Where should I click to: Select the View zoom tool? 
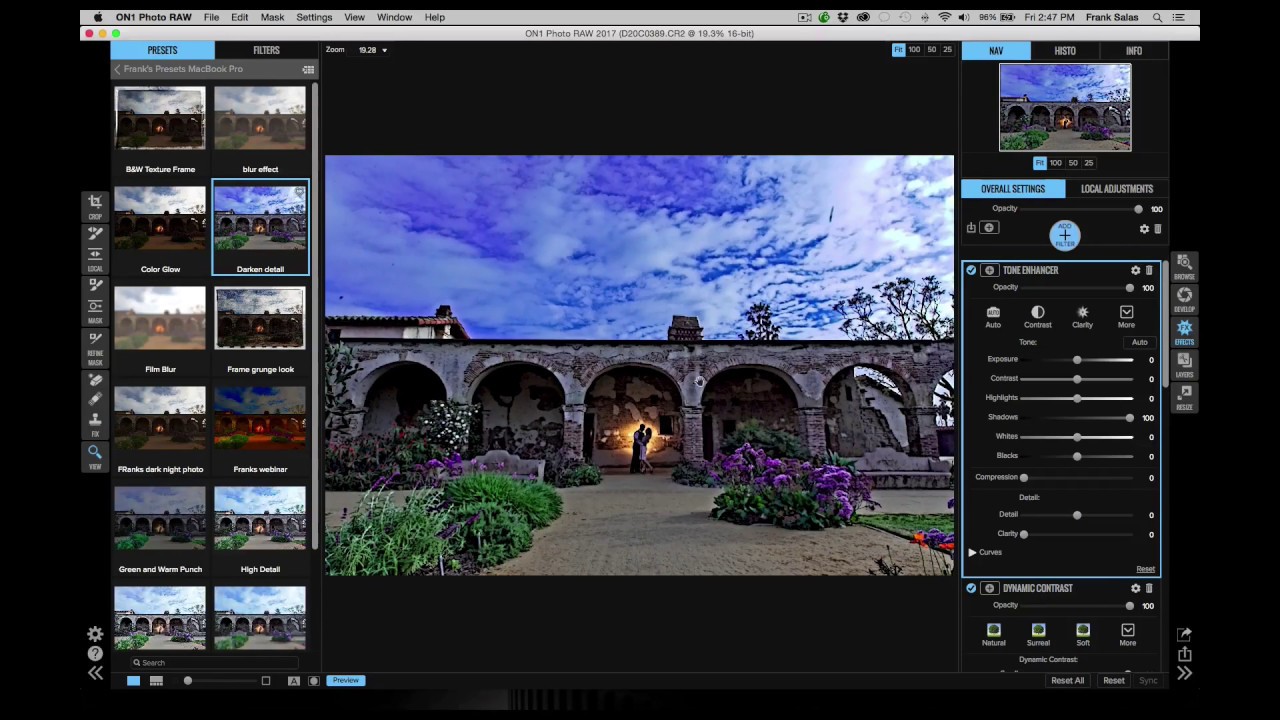coord(95,457)
